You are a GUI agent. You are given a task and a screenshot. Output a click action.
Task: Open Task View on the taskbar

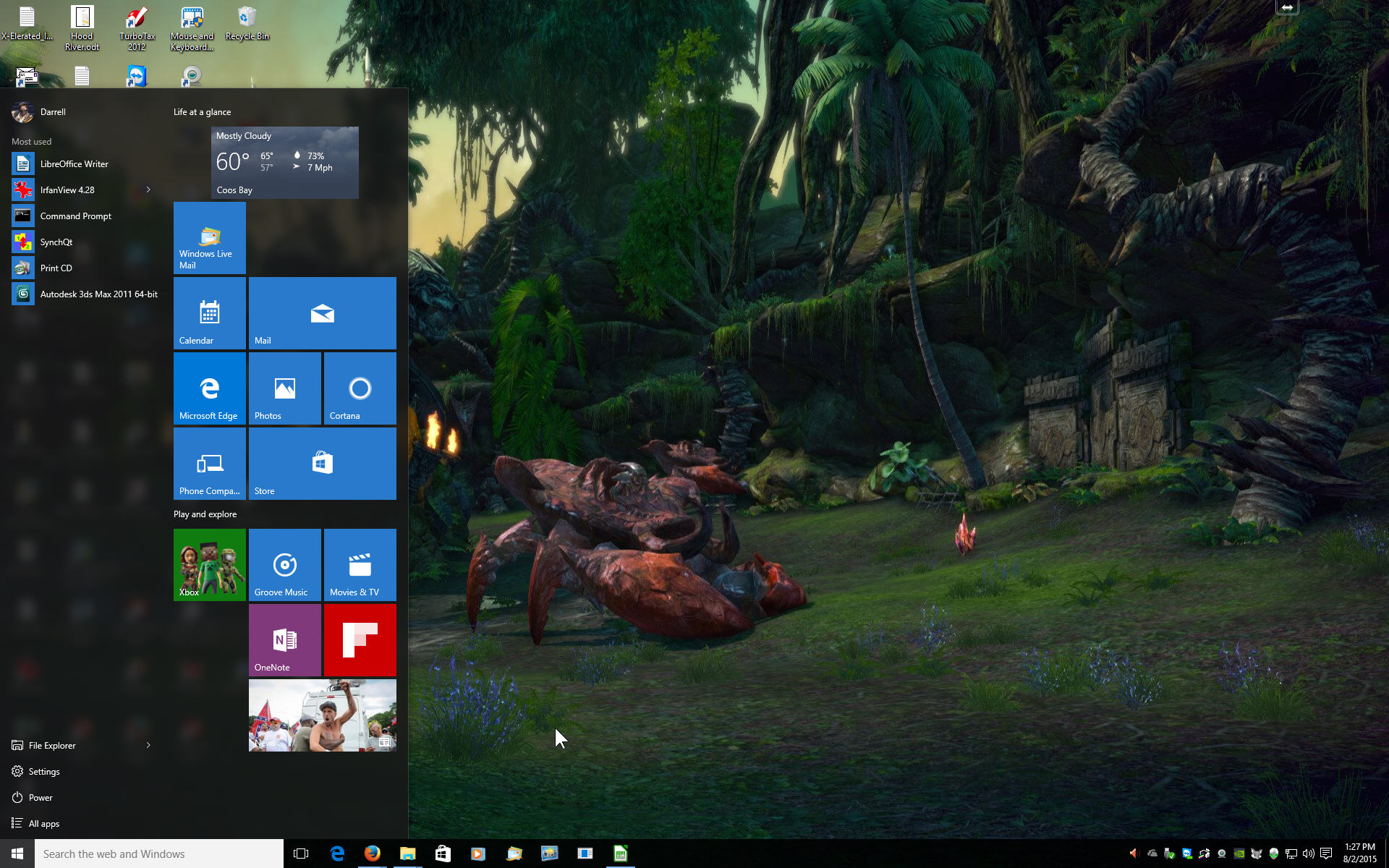coord(301,854)
